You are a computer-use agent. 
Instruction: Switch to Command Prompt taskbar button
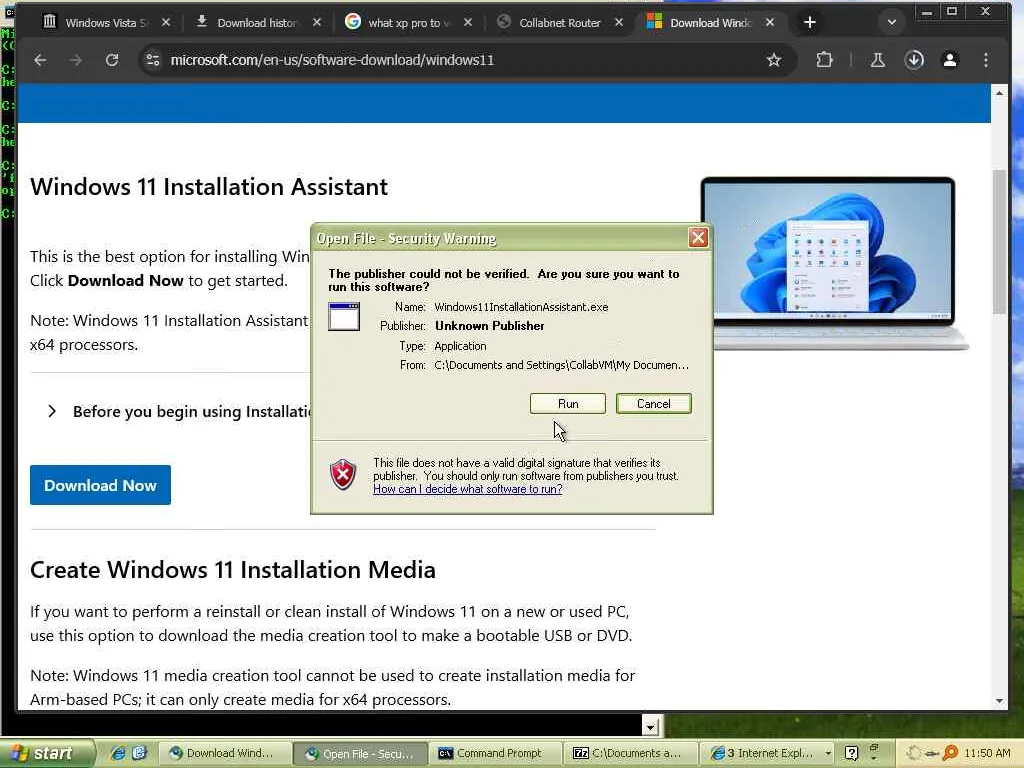click(x=495, y=754)
